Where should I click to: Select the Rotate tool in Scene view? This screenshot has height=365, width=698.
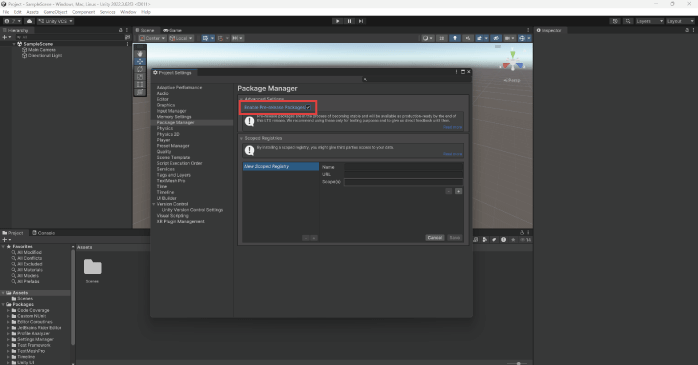pyautogui.click(x=140, y=69)
